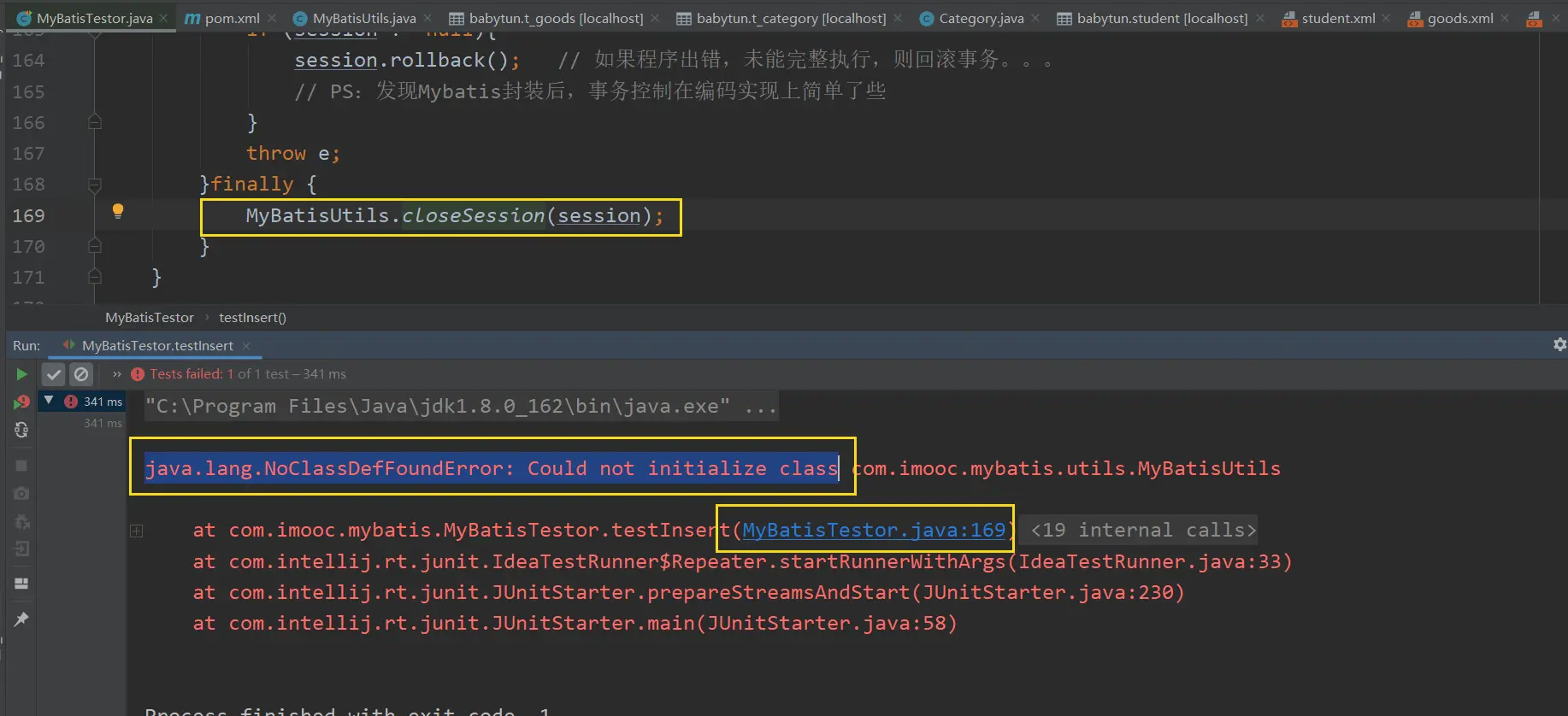Collapse the finally block fold marker at line 168
Screen dimensions: 1568x716
95,185
